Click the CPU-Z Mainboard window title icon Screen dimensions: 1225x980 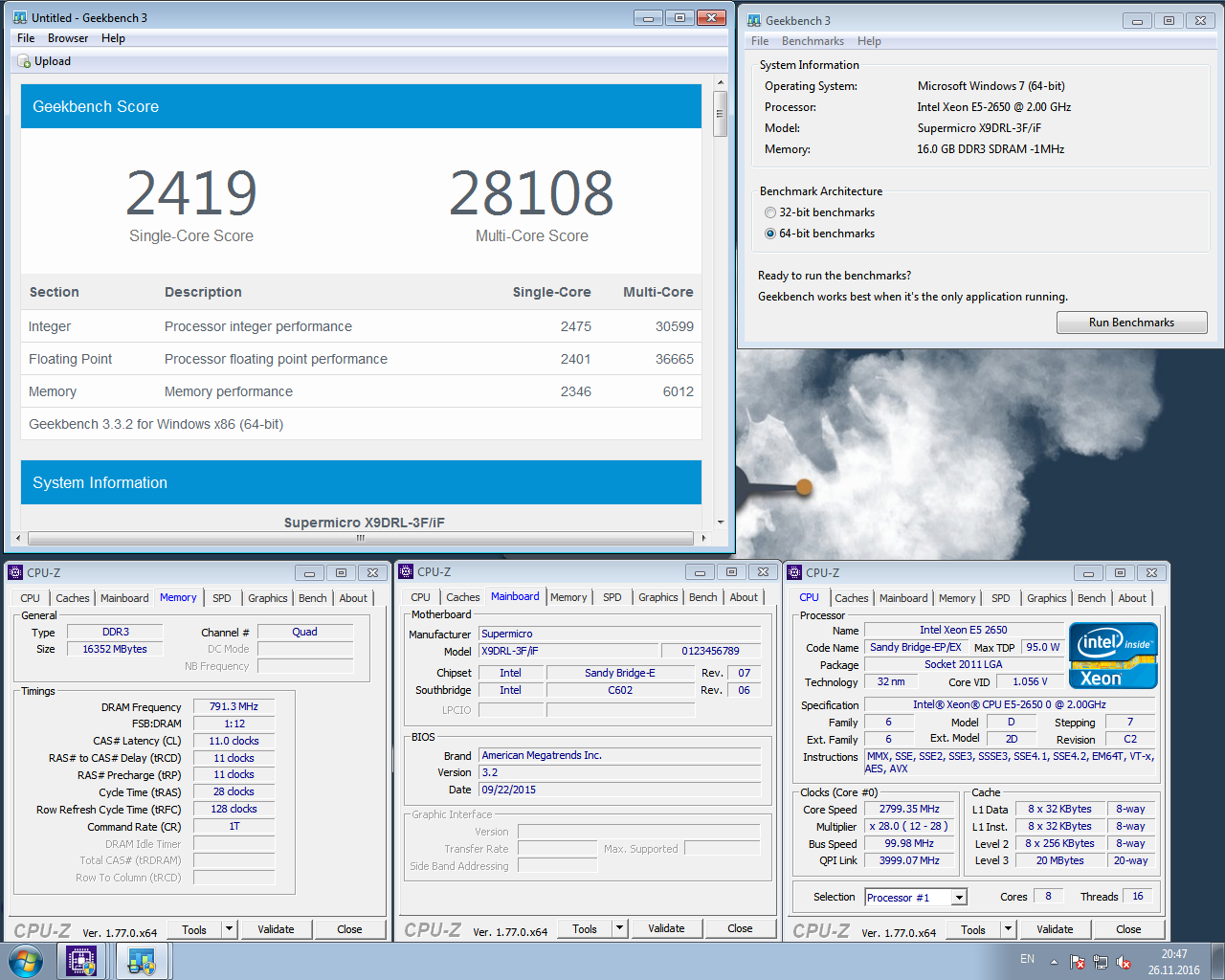tap(406, 571)
